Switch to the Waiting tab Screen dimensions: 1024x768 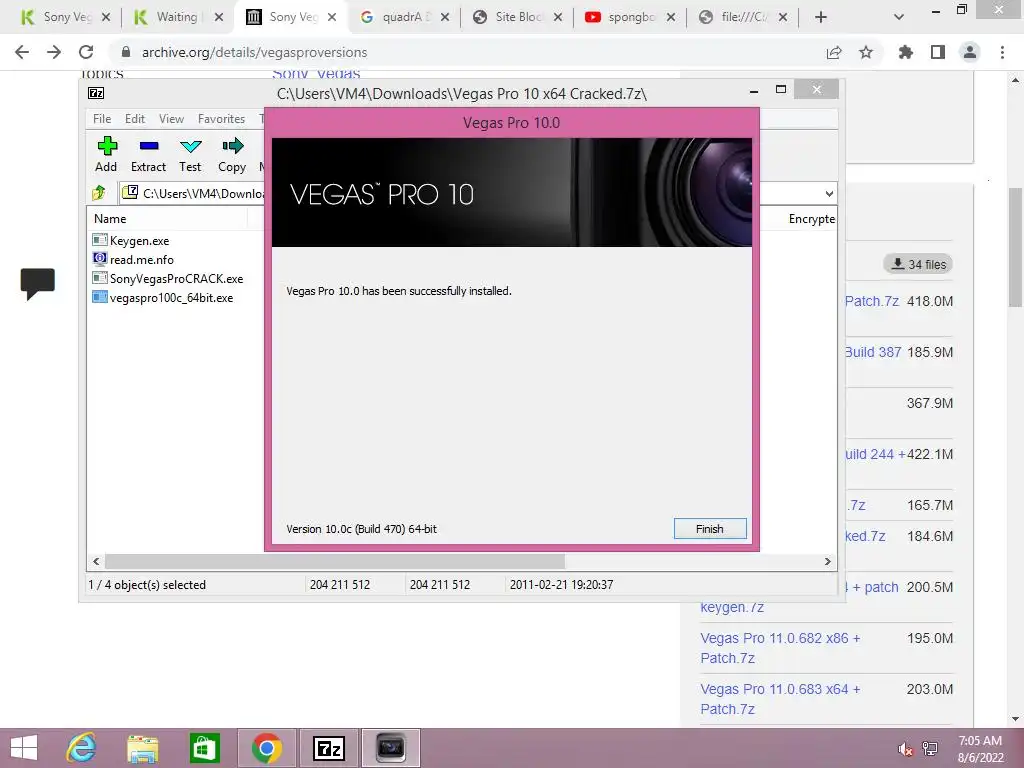(x=178, y=17)
